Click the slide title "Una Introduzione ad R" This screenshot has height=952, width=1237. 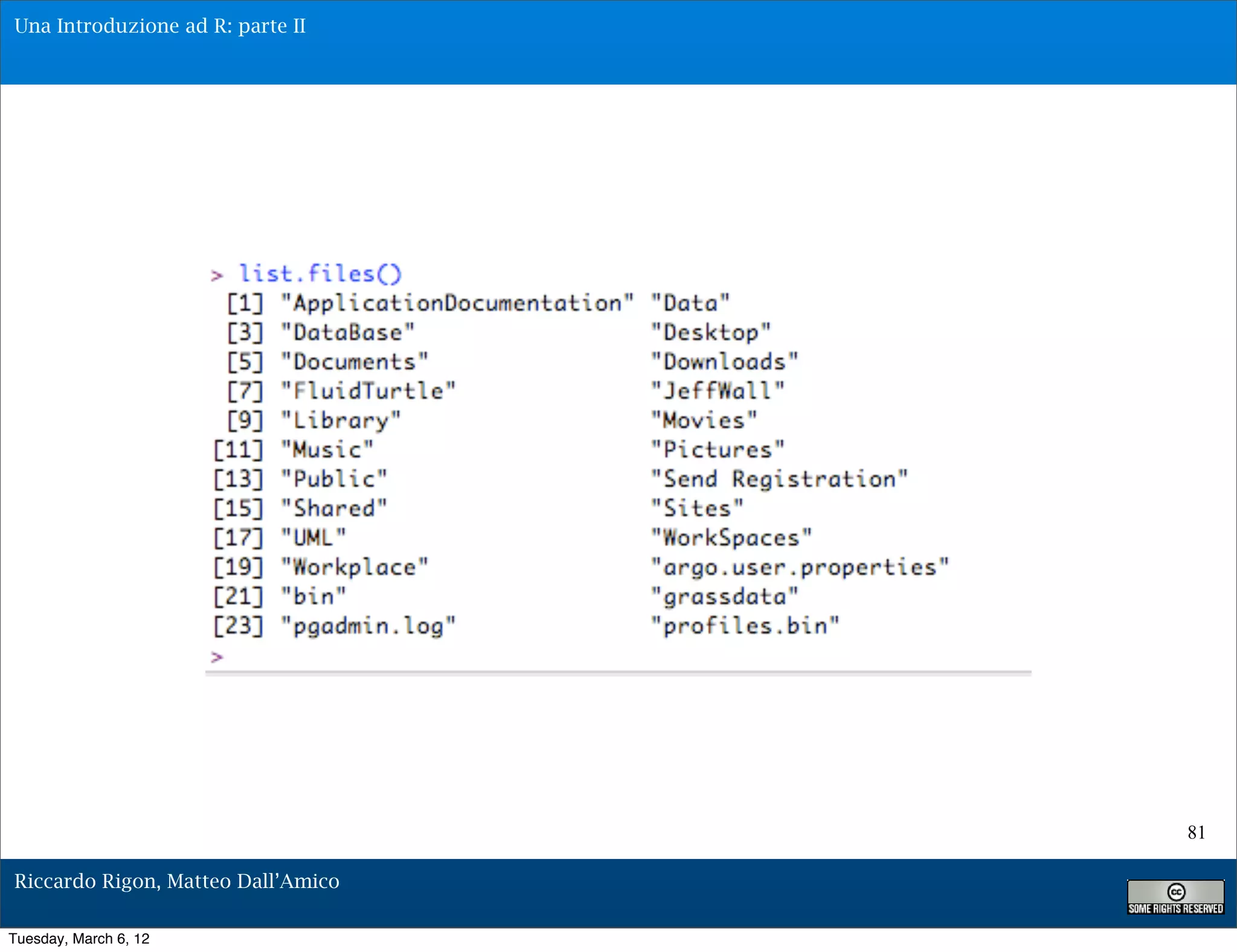pyautogui.click(x=160, y=26)
